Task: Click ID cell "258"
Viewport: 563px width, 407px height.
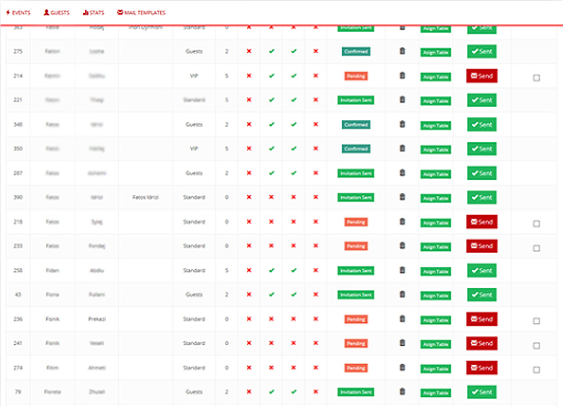Action: 18,270
